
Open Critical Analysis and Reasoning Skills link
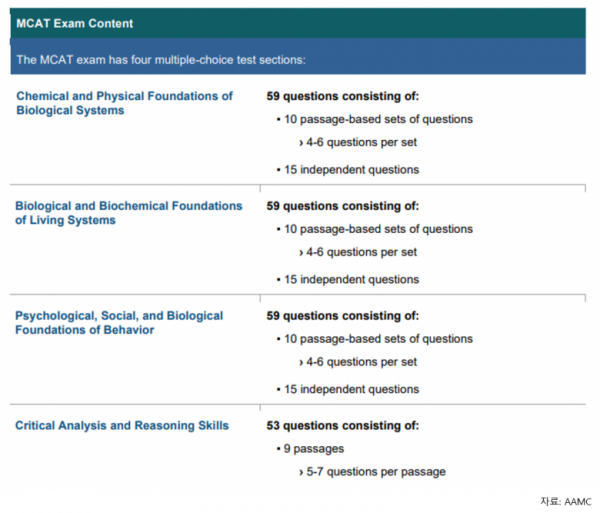pyautogui.click(x=122, y=425)
